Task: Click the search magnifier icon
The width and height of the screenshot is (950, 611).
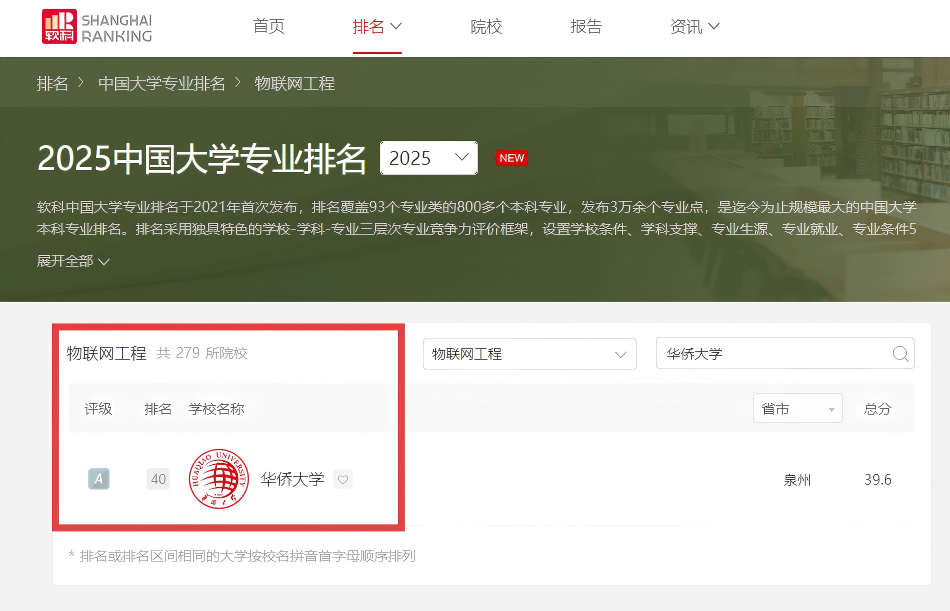Action: 901,354
